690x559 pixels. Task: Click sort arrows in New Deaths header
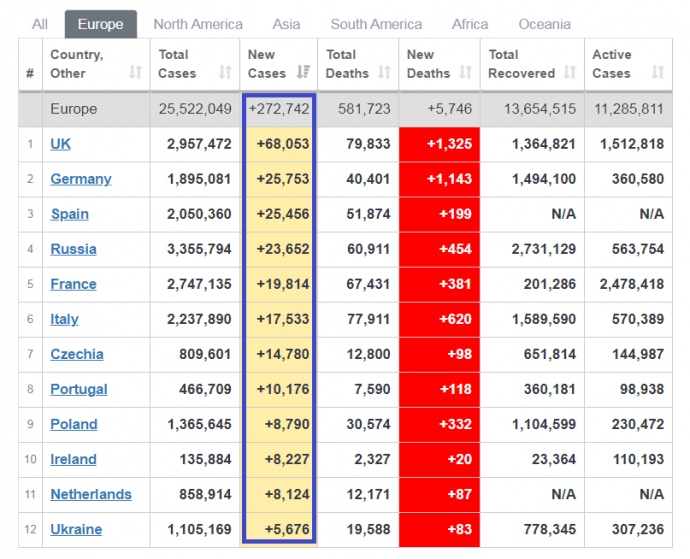[465, 73]
